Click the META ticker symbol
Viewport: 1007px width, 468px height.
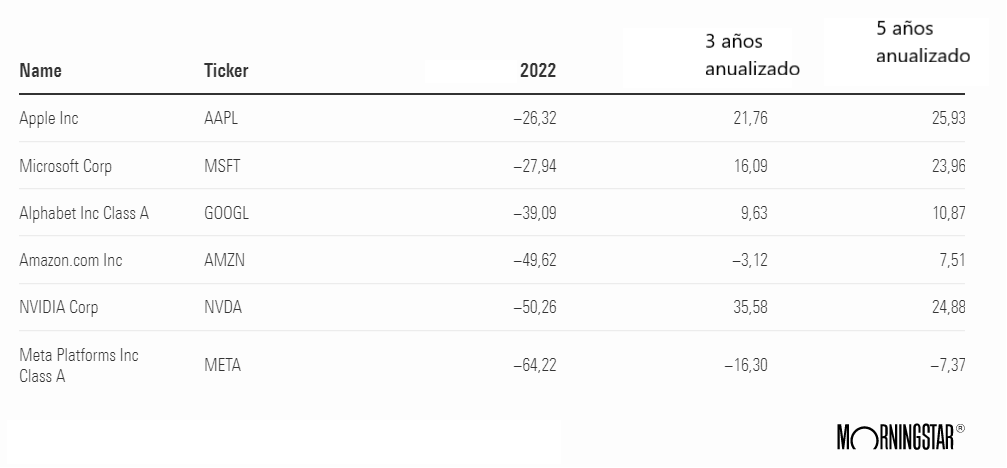(x=222, y=365)
